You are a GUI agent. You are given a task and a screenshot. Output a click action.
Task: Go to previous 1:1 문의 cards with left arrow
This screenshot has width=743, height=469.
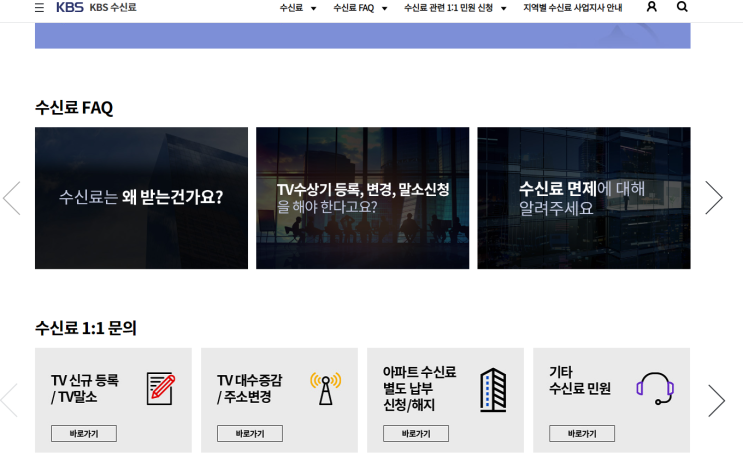point(9,400)
